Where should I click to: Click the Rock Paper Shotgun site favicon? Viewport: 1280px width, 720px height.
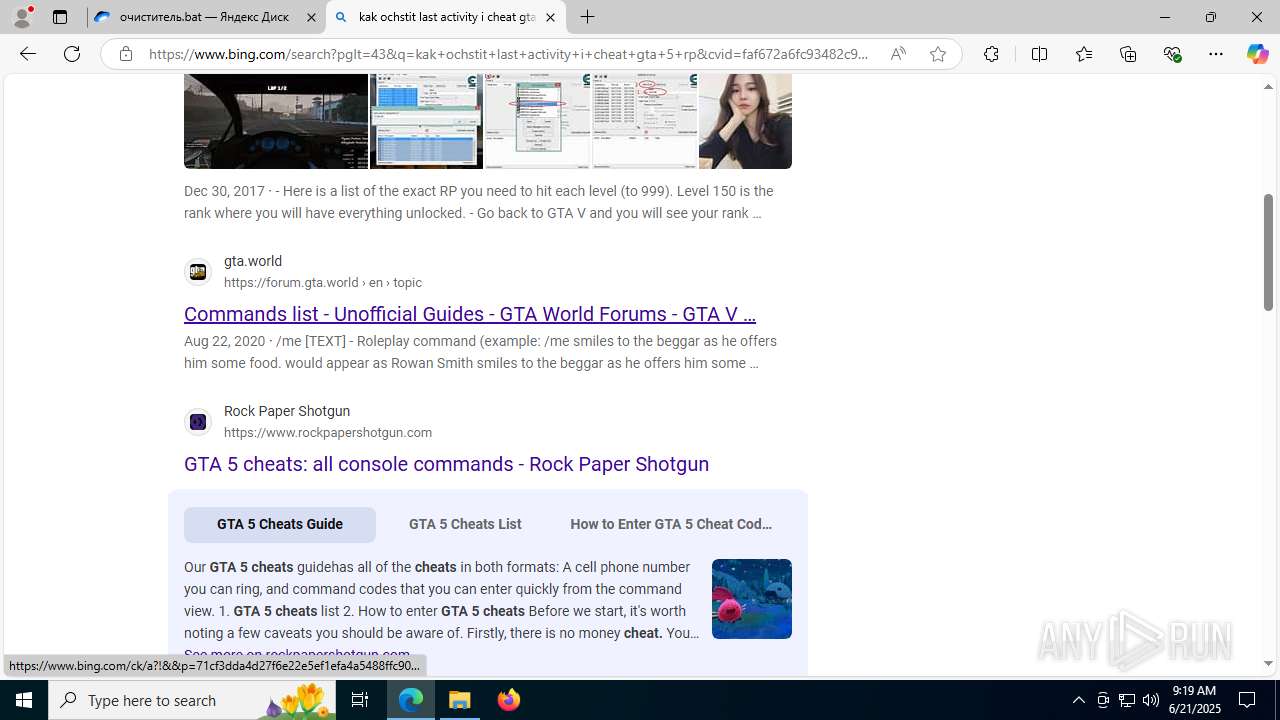click(198, 422)
